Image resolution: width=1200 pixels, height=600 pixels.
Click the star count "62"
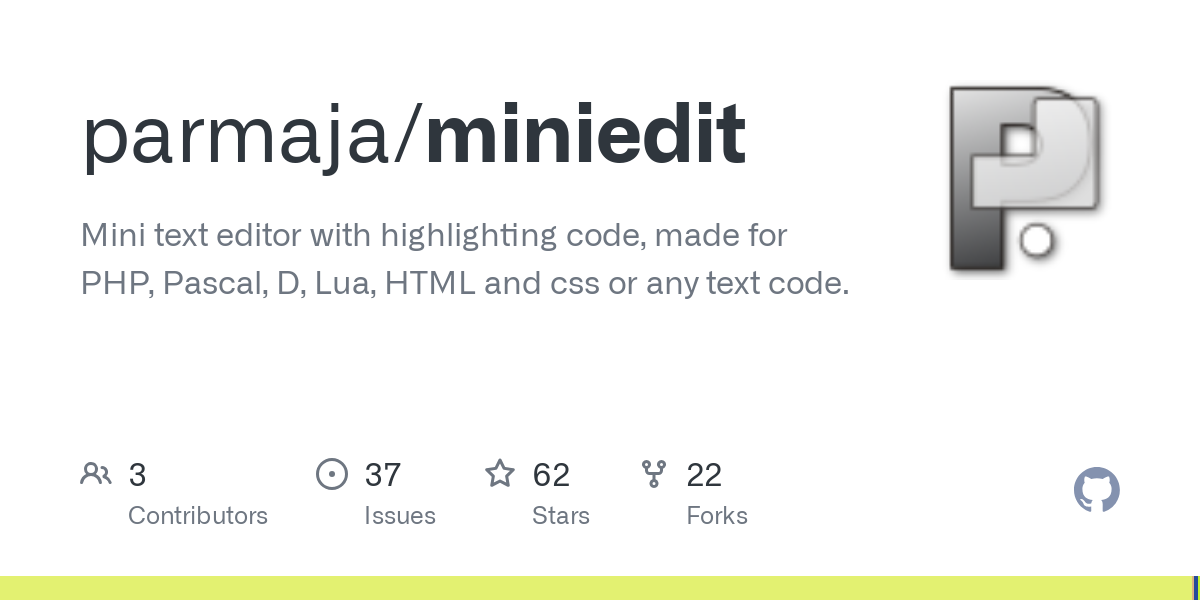[x=551, y=475]
